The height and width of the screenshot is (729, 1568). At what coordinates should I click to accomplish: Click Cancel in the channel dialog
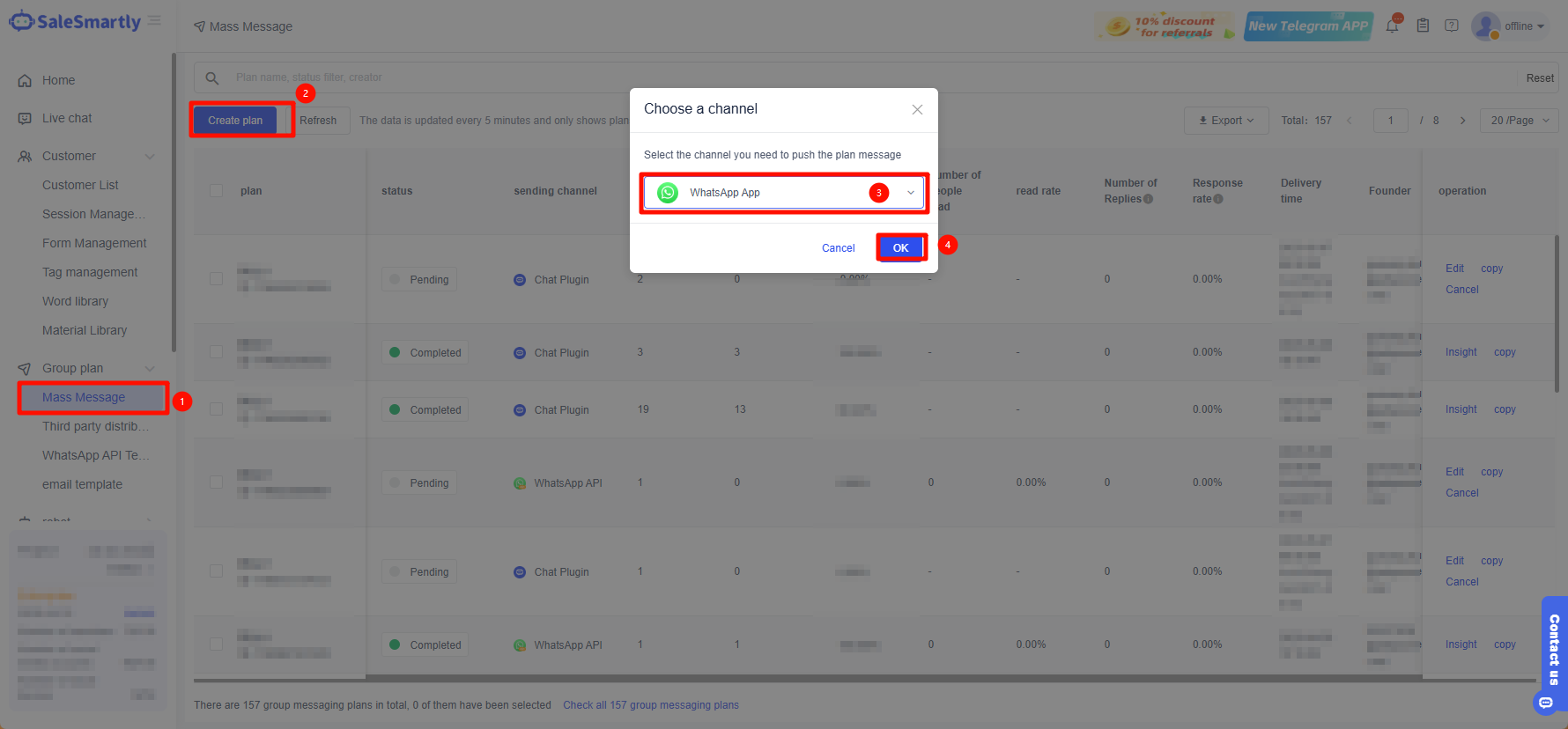point(838,248)
